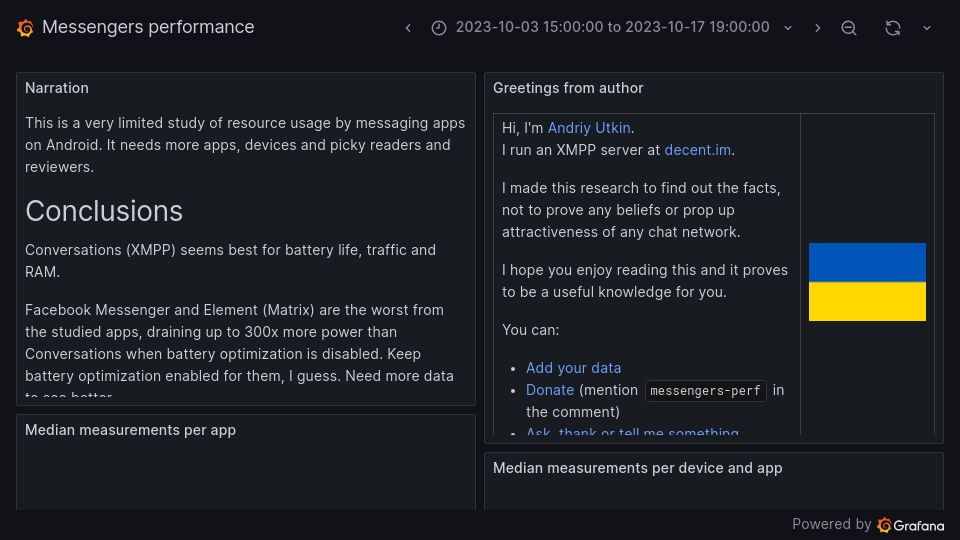Click the Conclusions heading
Viewport: 960px width, 540px height.
tap(104, 211)
